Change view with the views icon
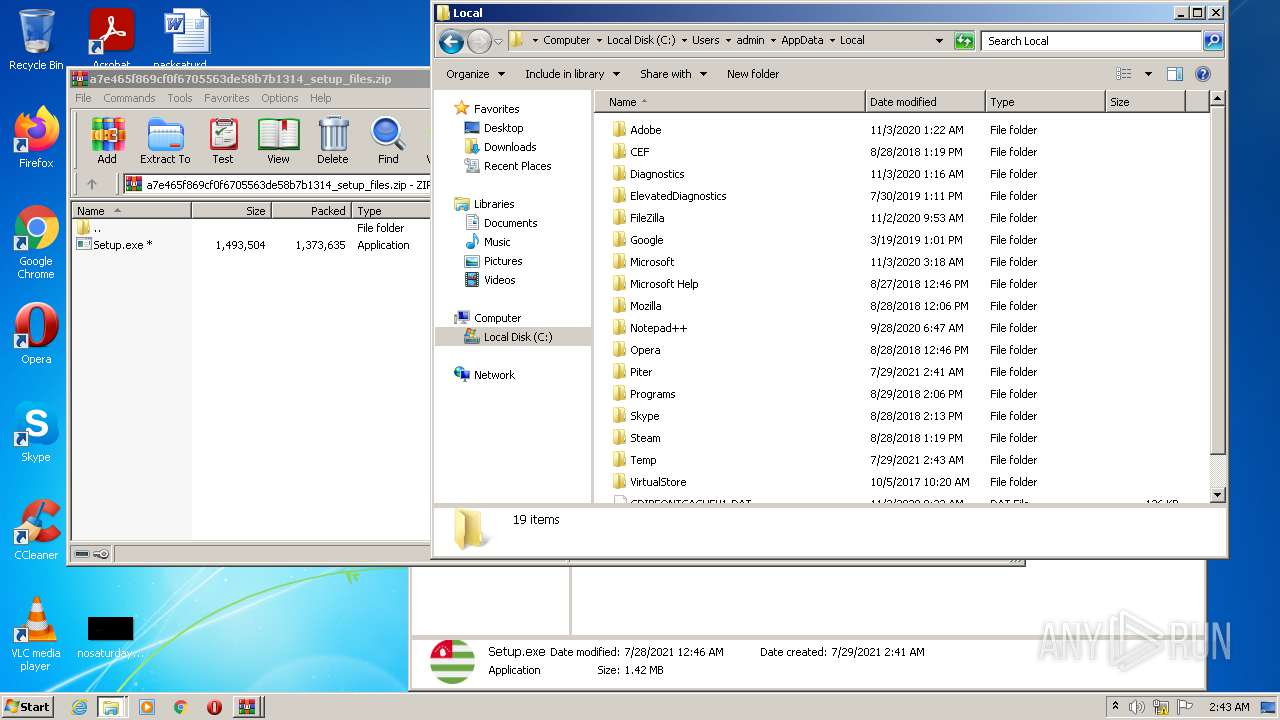The width and height of the screenshot is (1280, 720). pos(1124,74)
